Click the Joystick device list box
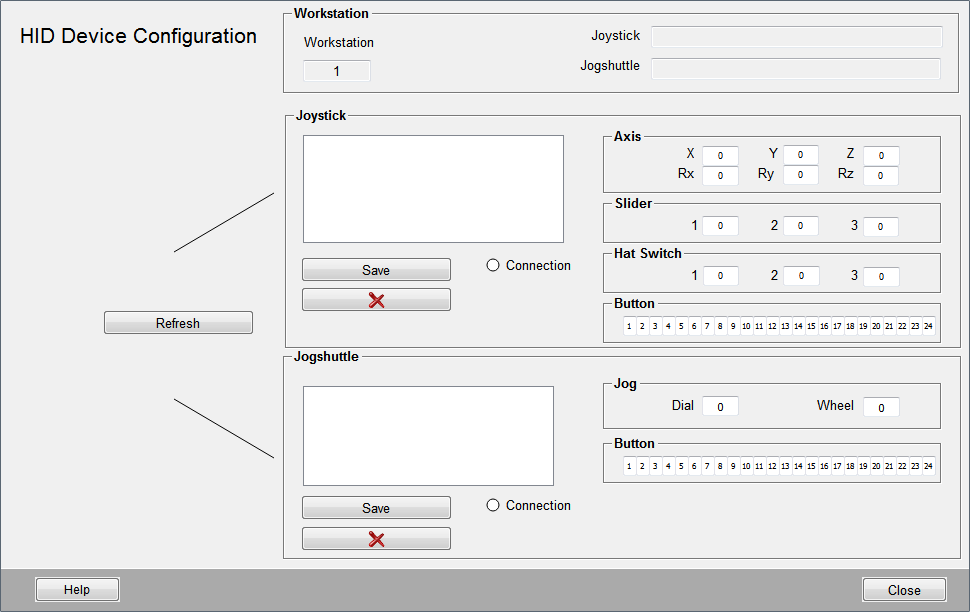970x612 pixels. (433, 189)
